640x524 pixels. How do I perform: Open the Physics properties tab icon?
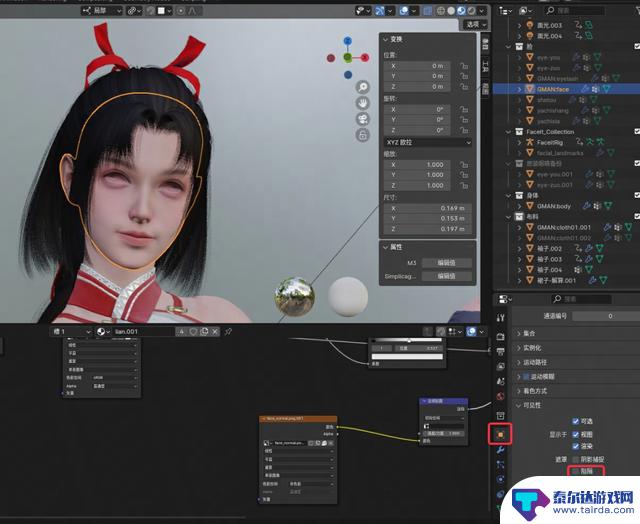500,479
